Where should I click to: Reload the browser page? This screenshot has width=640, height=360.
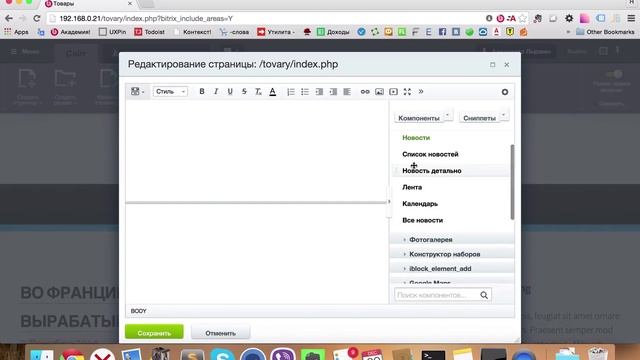pyautogui.click(x=37, y=18)
